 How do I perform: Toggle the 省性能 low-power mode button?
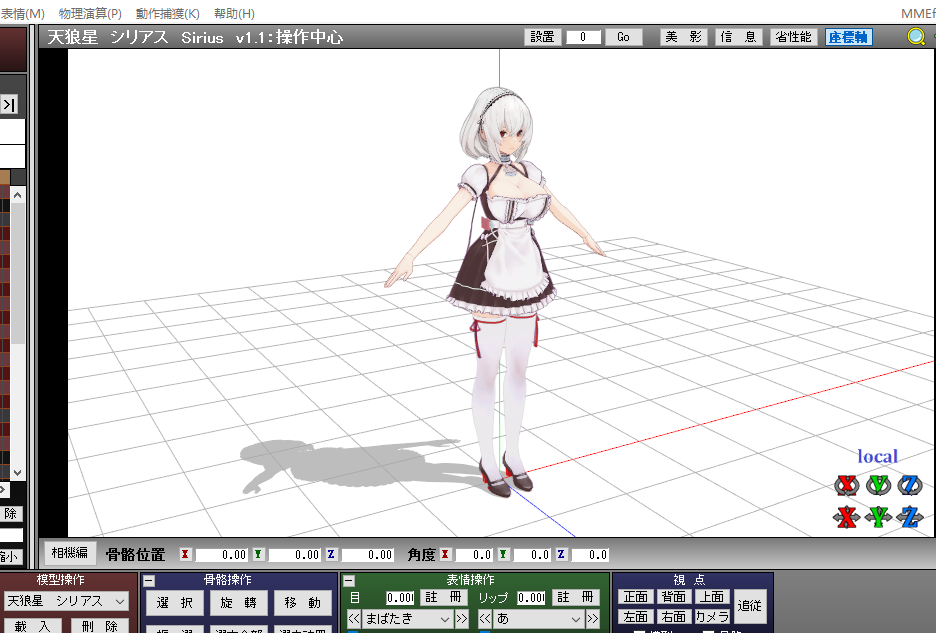tap(793, 37)
